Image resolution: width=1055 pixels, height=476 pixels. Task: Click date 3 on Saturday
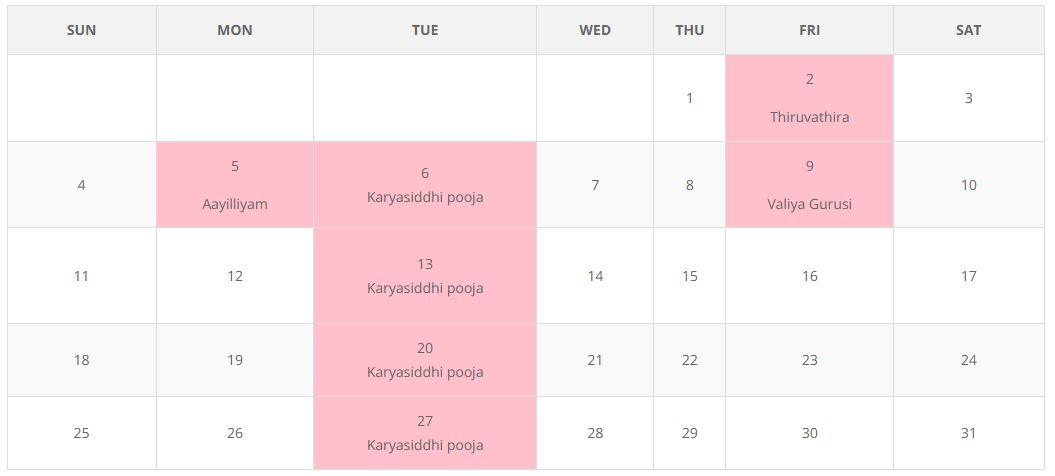click(x=968, y=98)
